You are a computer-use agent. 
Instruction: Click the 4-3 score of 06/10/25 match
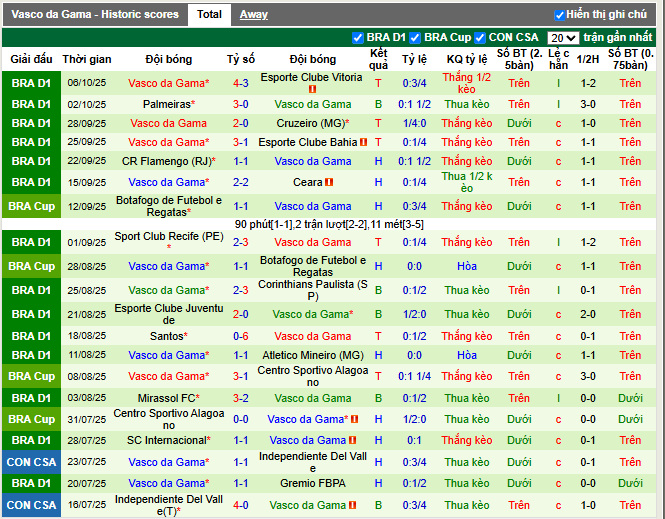click(x=241, y=83)
